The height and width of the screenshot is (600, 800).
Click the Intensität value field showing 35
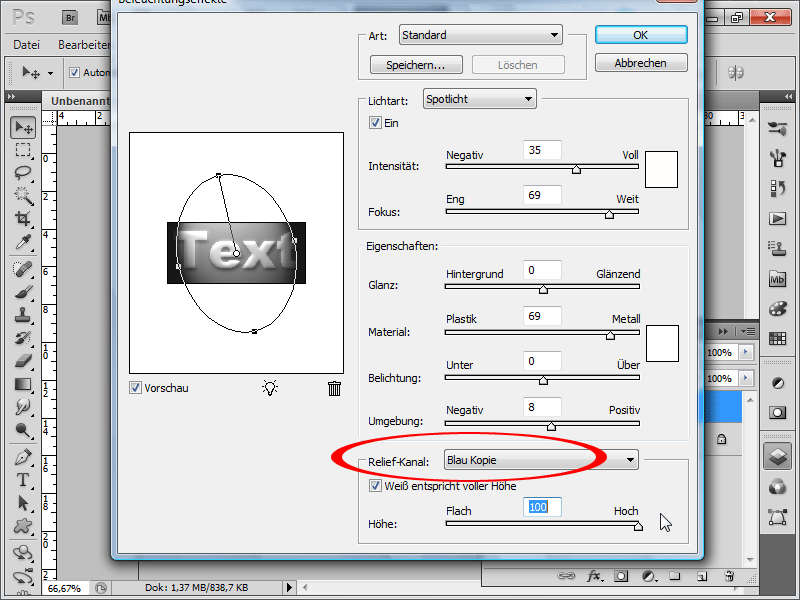coord(542,150)
